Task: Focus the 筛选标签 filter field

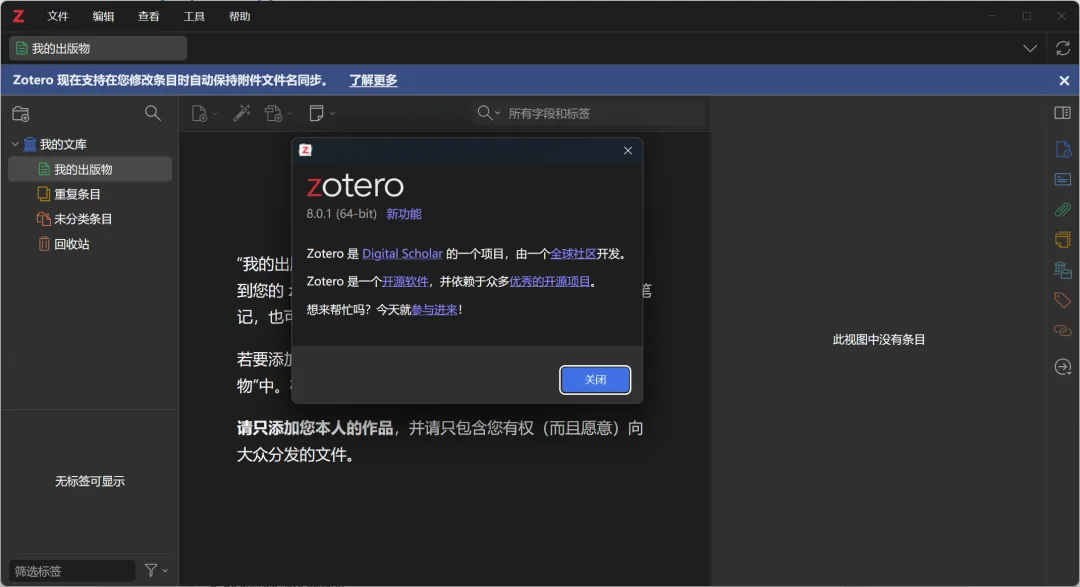Action: tap(72, 570)
